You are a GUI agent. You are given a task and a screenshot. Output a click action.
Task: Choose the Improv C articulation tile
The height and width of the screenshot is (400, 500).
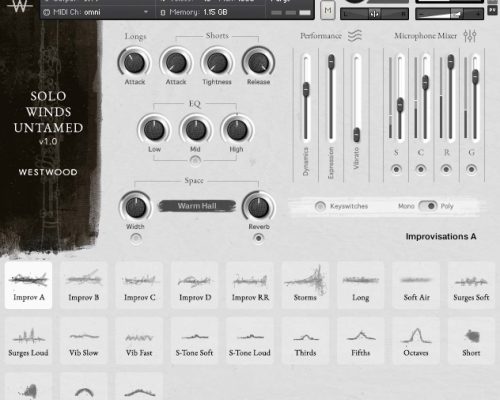139,285
